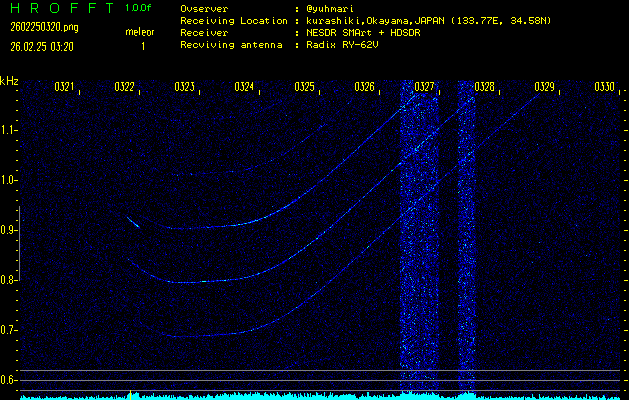
Task: Click the 1.1 frequency axis label
Action: (10, 130)
